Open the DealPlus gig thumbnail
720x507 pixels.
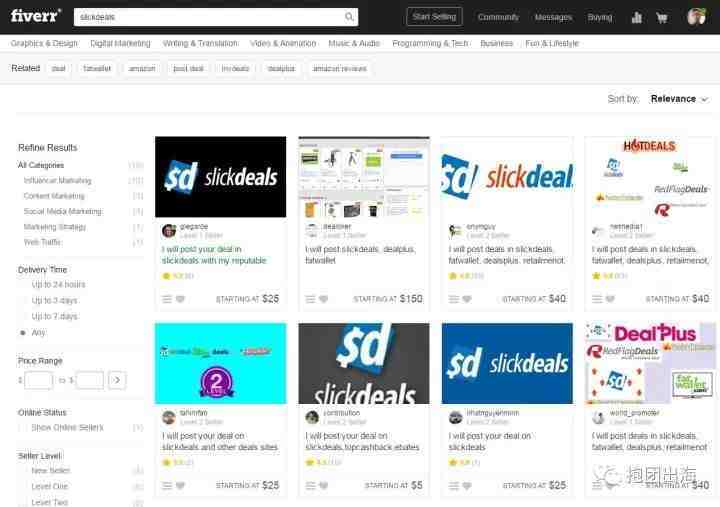click(649, 363)
